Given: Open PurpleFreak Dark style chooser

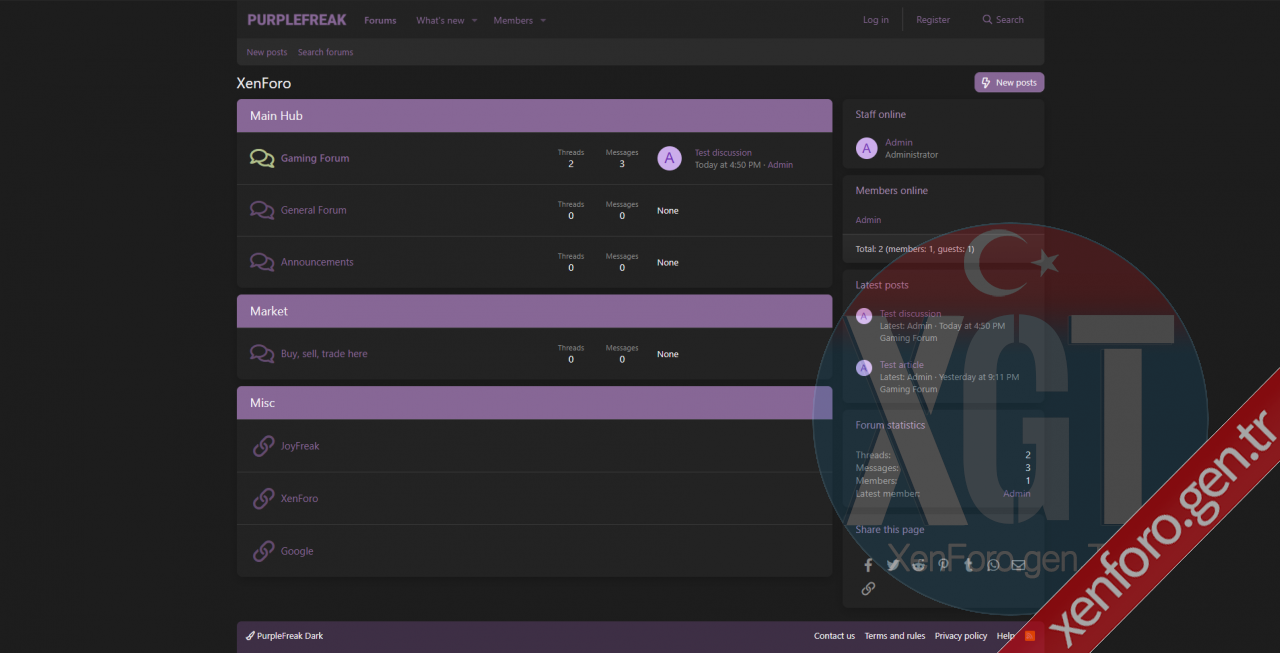Looking at the screenshot, I should 285,636.
